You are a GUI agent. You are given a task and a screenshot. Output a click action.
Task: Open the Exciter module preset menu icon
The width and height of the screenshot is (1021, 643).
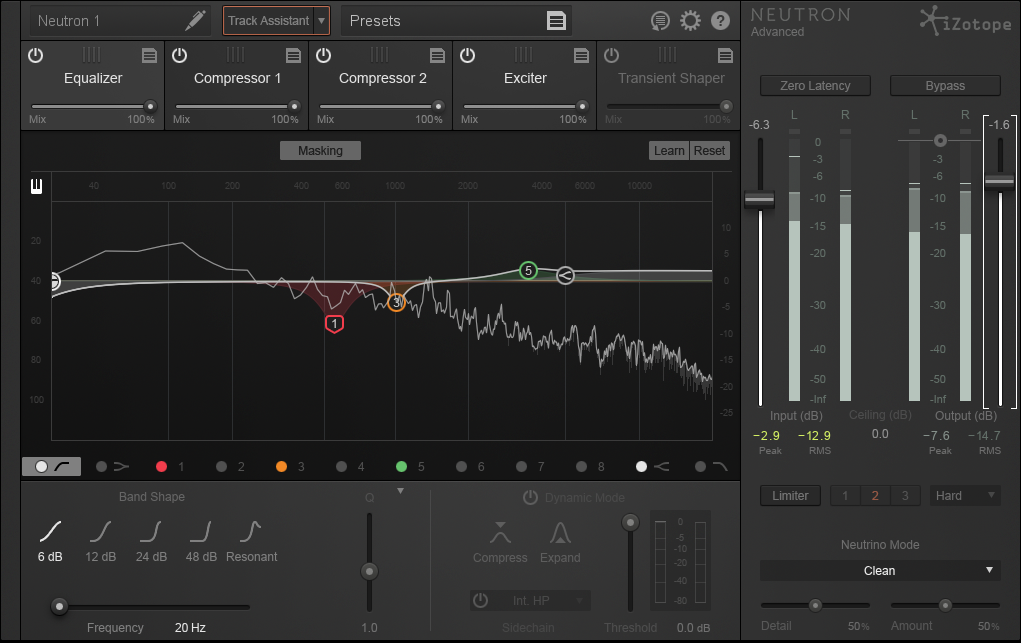point(581,56)
